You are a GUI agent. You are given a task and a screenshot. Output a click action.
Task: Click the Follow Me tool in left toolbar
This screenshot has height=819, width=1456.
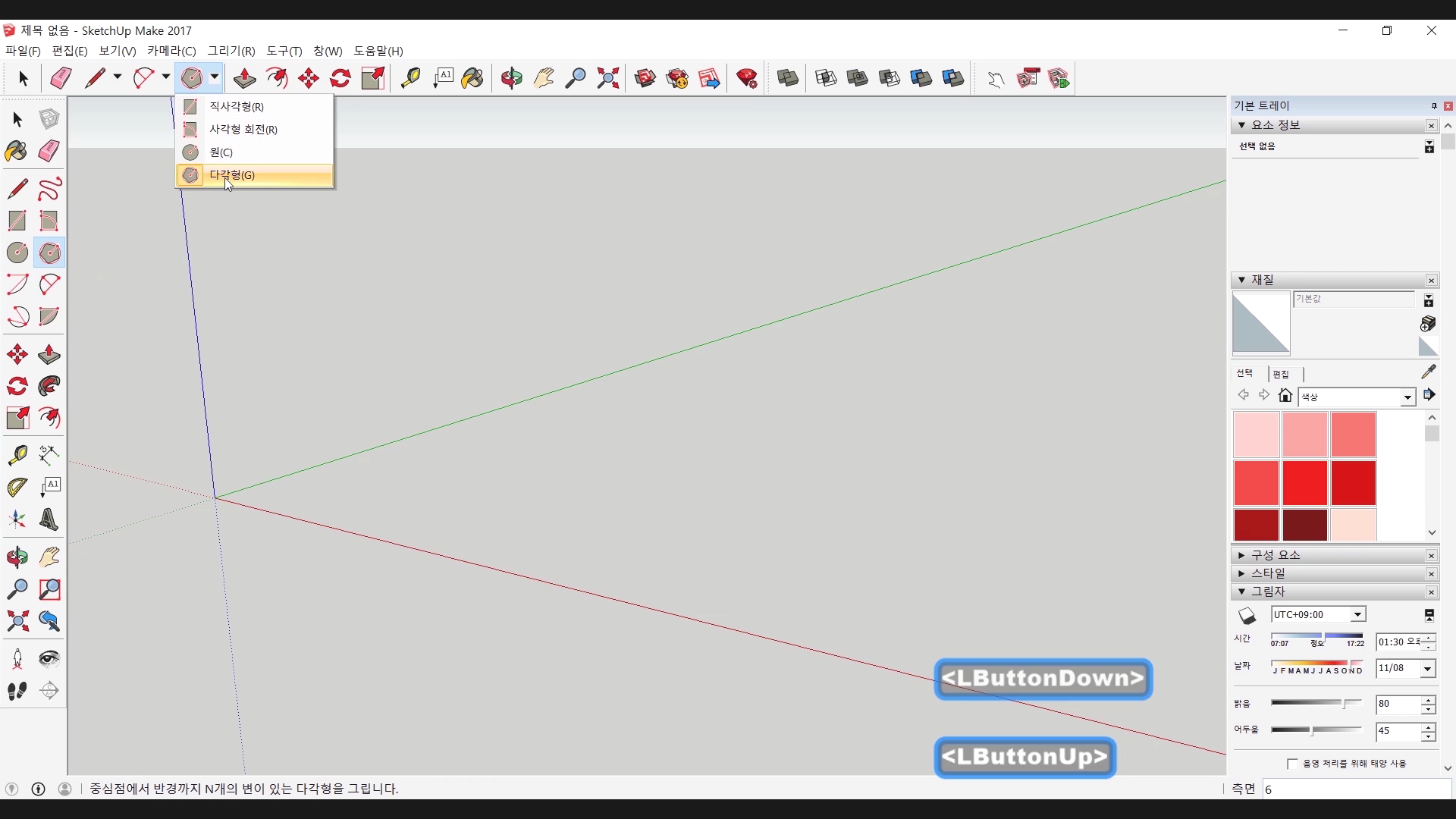coord(49,387)
